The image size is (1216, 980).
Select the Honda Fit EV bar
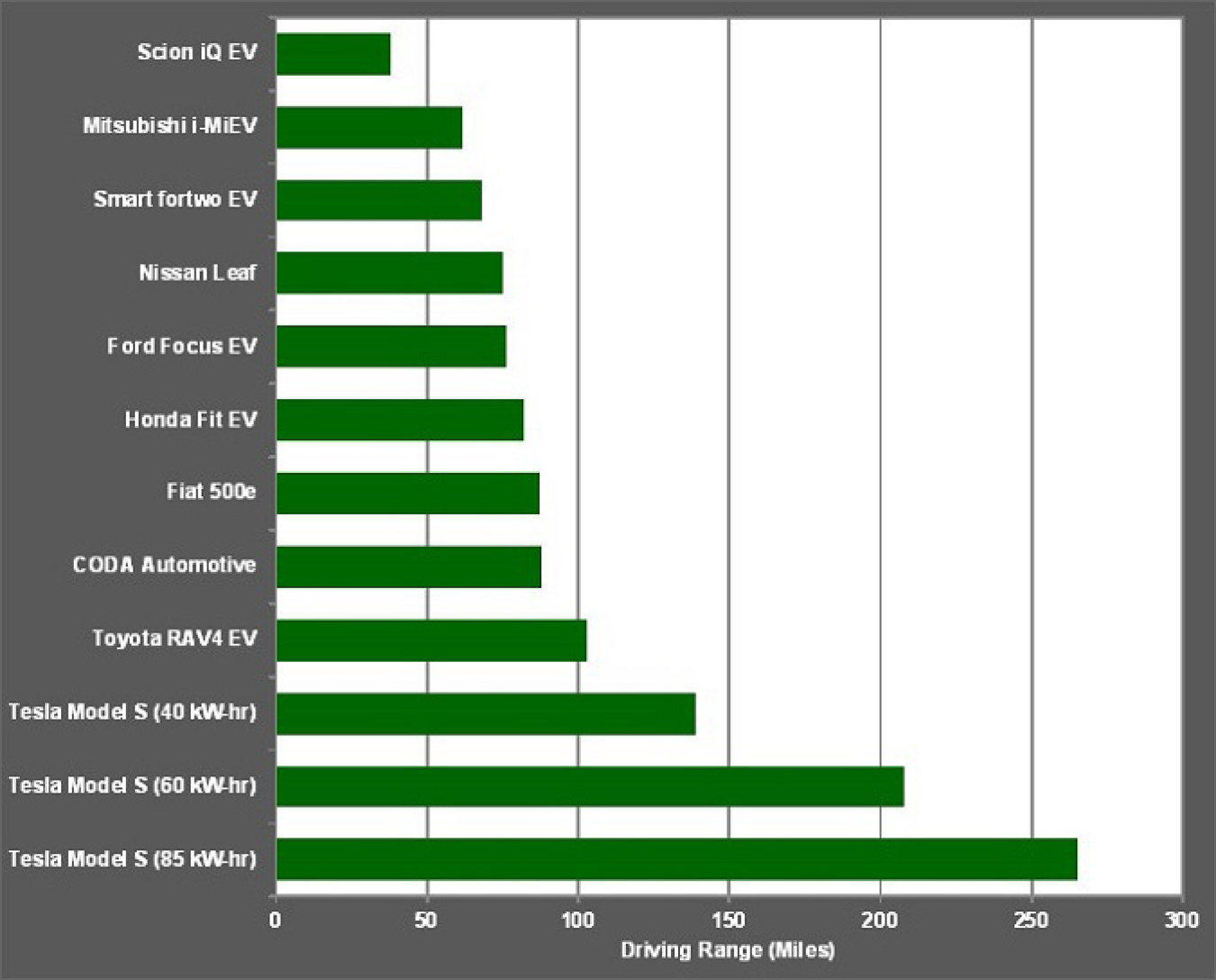tap(400, 420)
